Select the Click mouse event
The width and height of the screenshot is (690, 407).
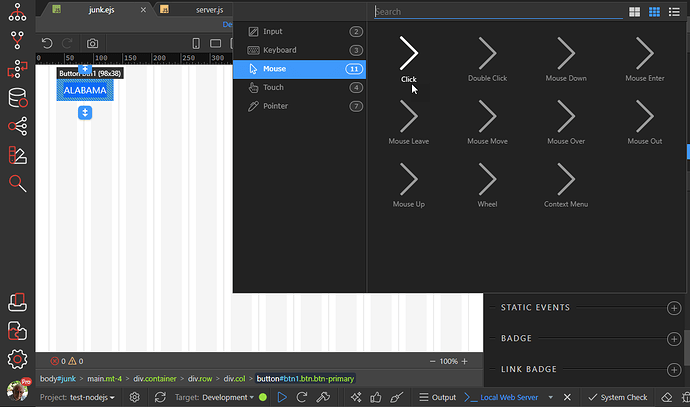408,60
